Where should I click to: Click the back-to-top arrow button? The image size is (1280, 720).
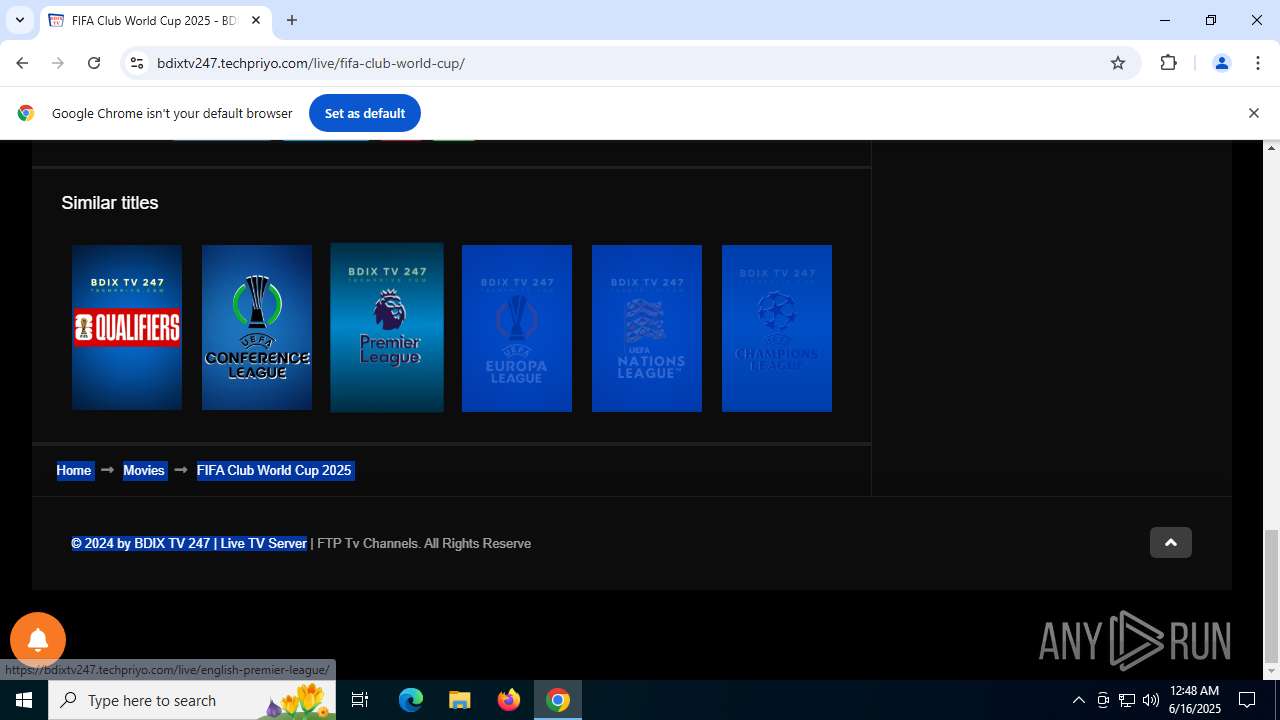pyautogui.click(x=1170, y=542)
